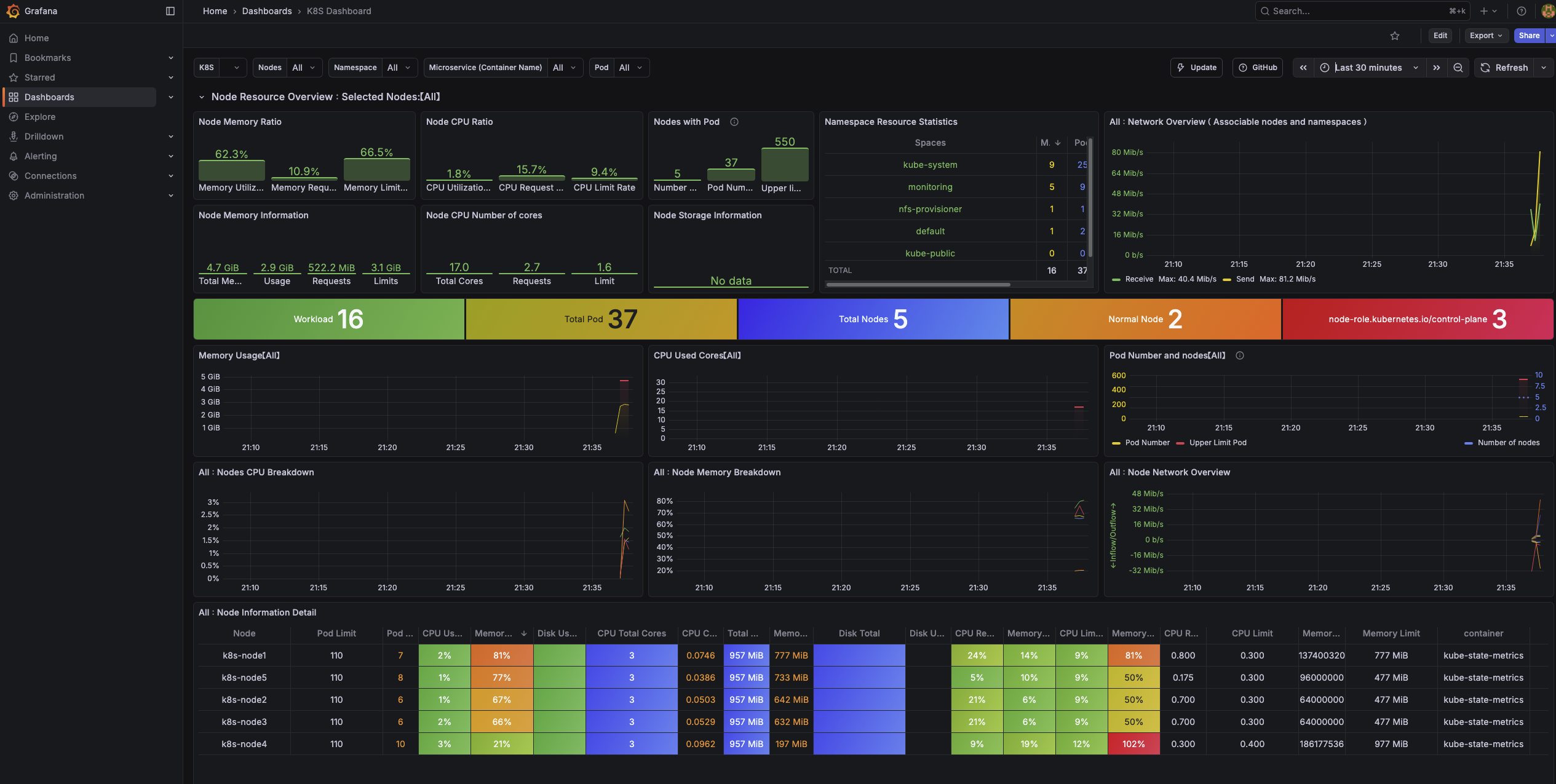Click the Grafana logo
1556x784 pixels.
pyautogui.click(x=13, y=11)
